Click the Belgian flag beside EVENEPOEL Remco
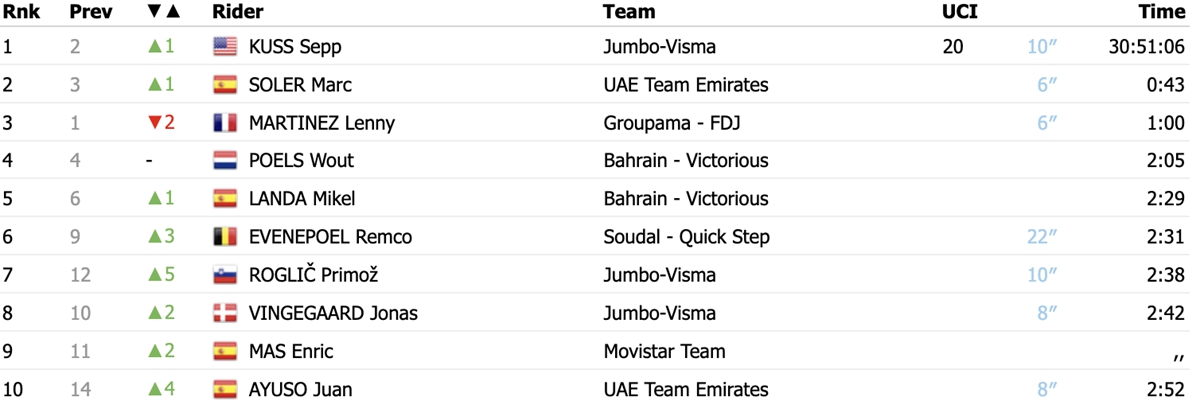1200x401 pixels. click(225, 237)
